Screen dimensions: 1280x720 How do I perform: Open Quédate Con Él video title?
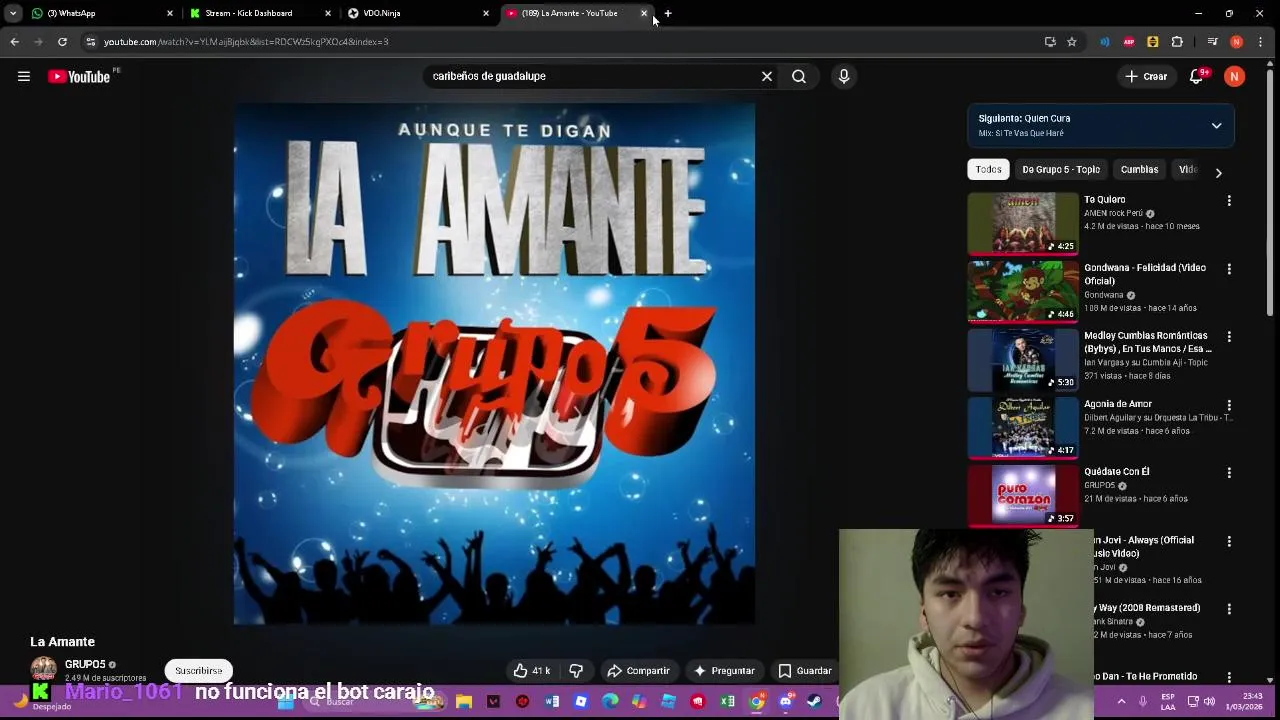(x=1117, y=472)
